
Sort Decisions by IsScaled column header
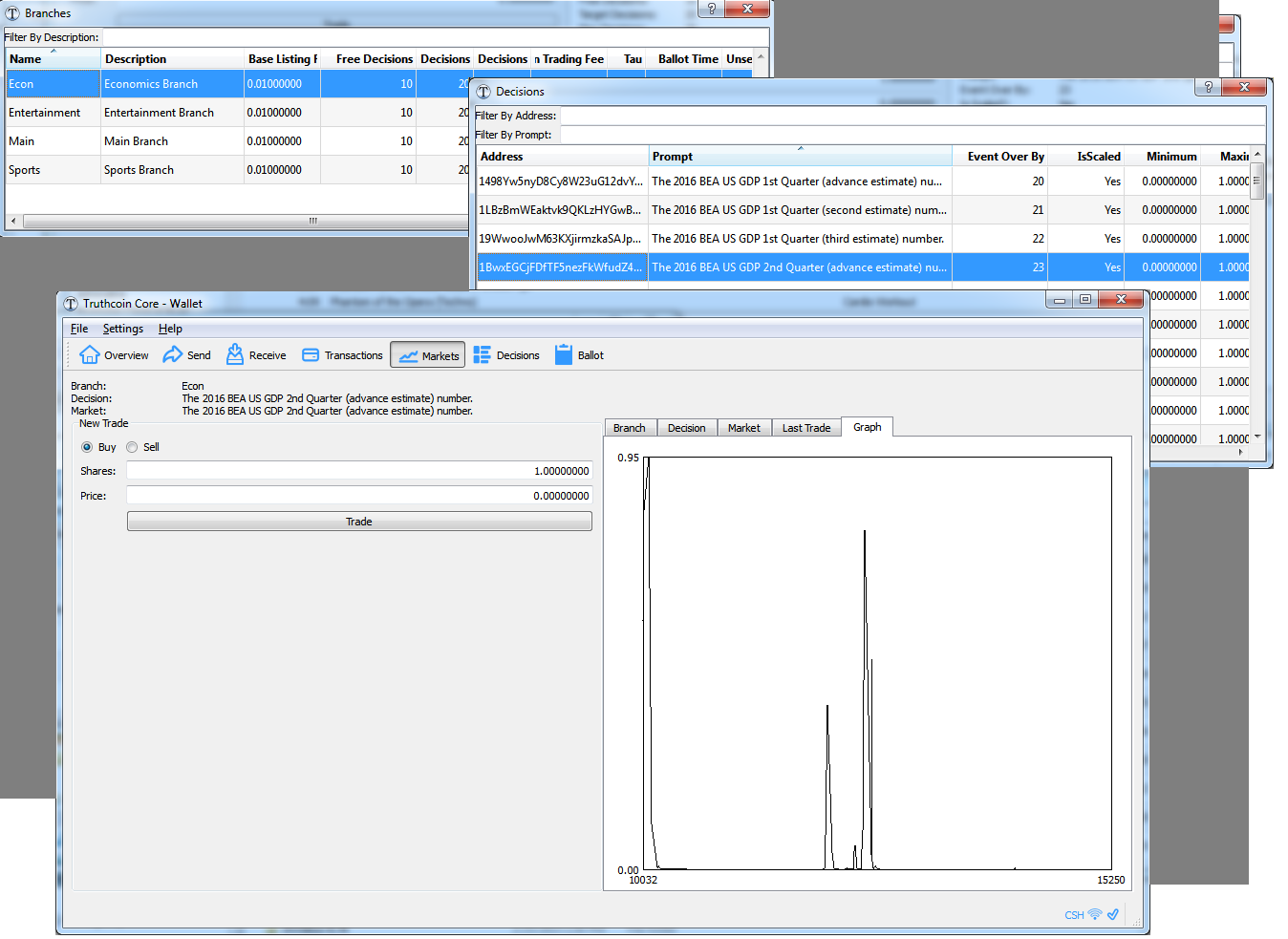click(1086, 157)
